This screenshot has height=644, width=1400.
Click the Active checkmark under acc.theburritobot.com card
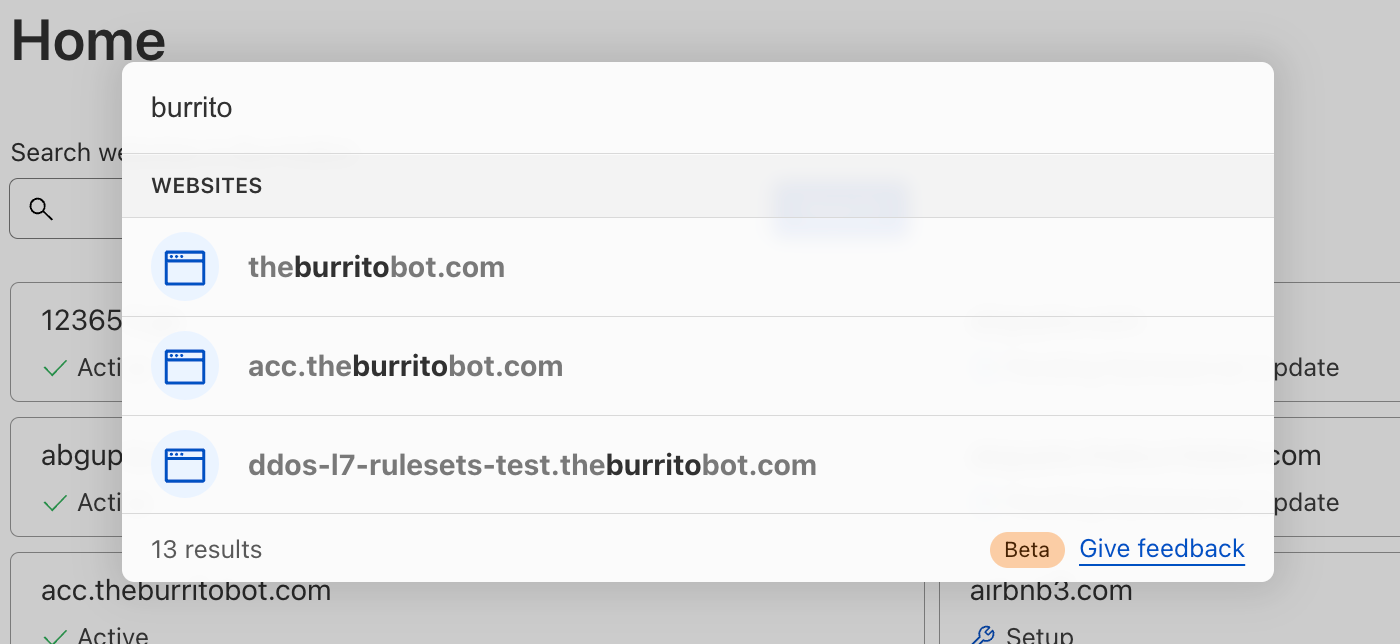pos(55,636)
